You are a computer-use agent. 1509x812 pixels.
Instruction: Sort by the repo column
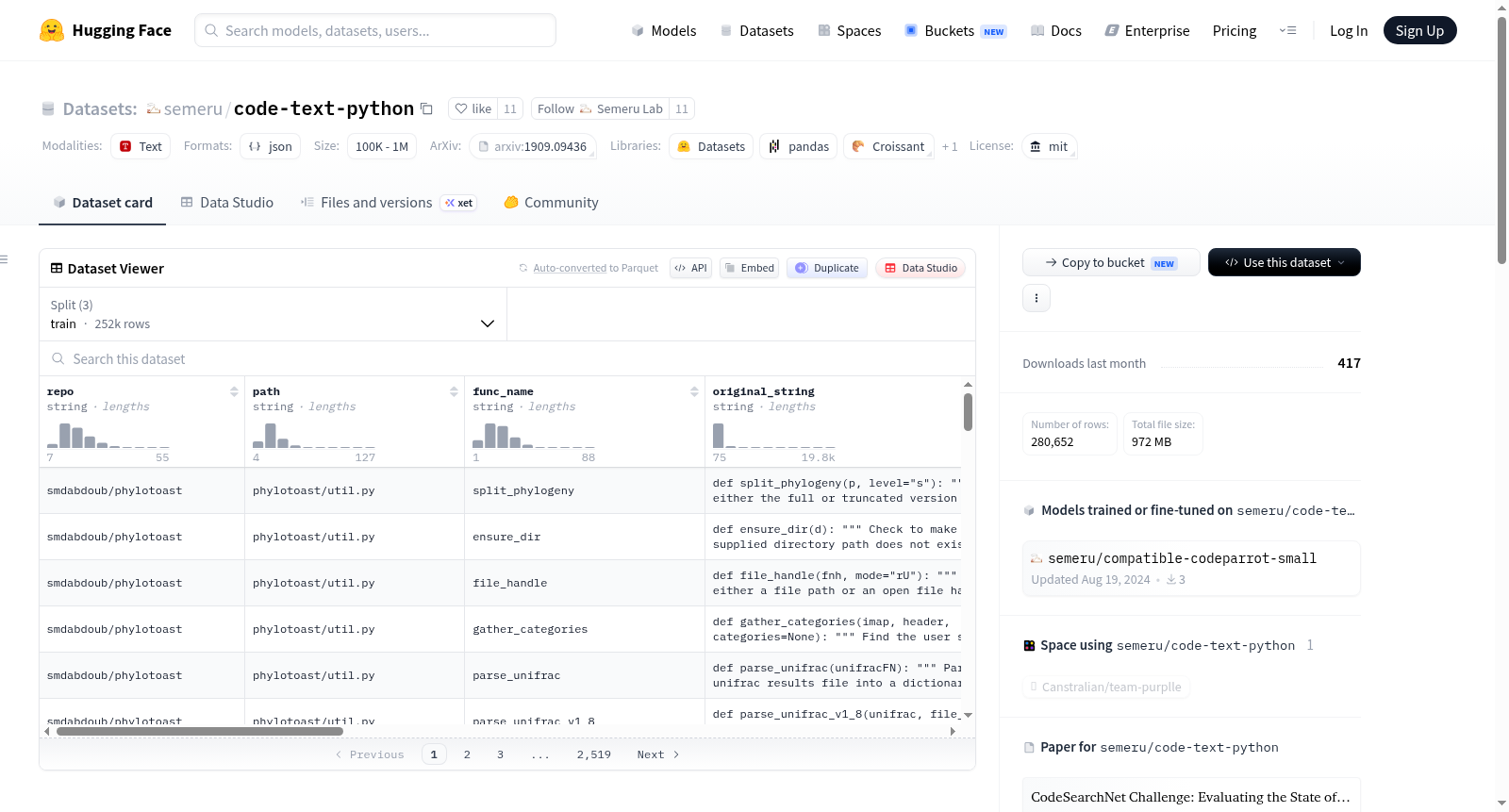coord(234,391)
